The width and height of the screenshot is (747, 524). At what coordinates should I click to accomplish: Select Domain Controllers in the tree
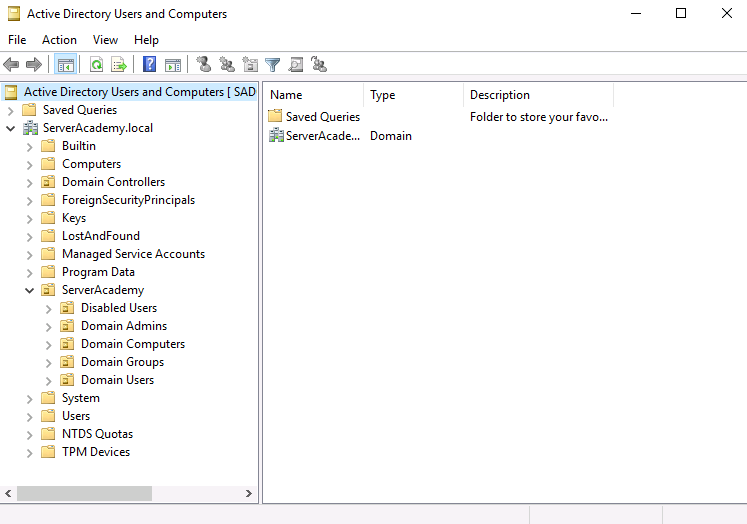point(113,181)
